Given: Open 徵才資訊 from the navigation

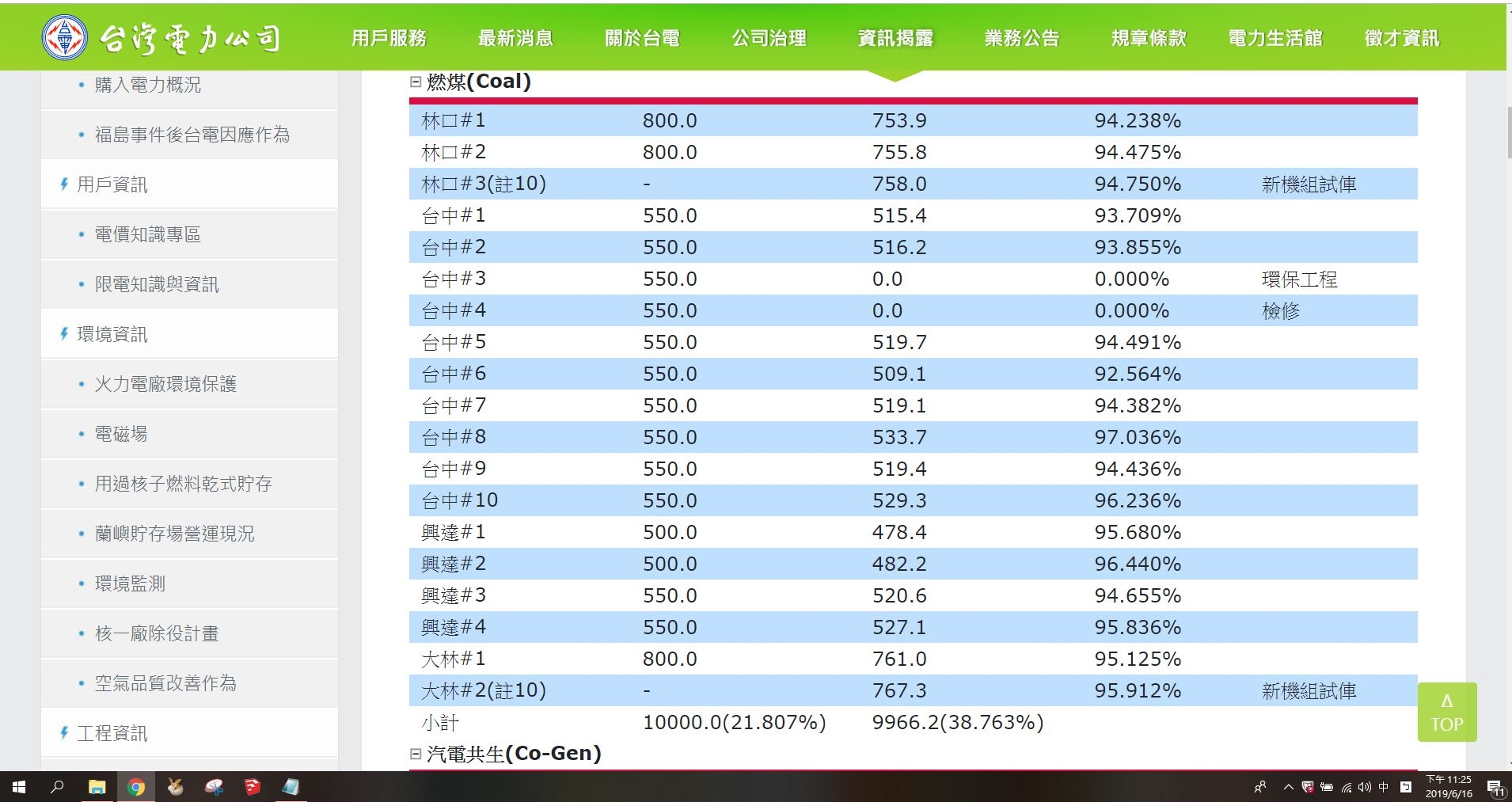Looking at the screenshot, I should (1402, 38).
